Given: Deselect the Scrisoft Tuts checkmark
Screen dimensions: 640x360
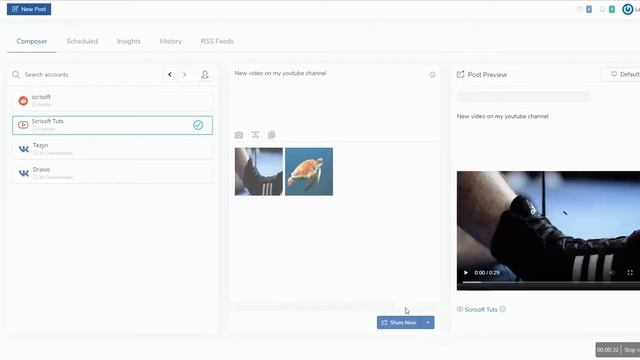Looking at the screenshot, I should click(198, 125).
